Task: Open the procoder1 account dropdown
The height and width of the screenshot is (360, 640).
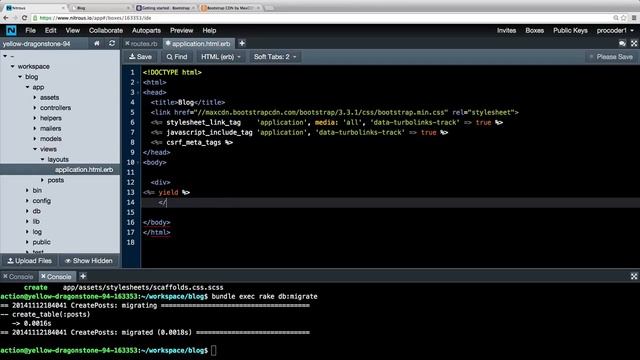Action: pyautogui.click(x=615, y=31)
